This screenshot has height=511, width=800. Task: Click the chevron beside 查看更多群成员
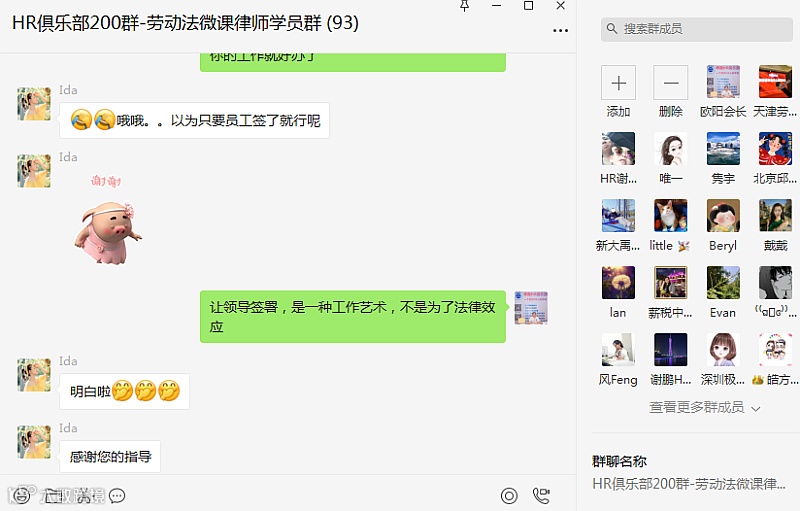(756, 408)
